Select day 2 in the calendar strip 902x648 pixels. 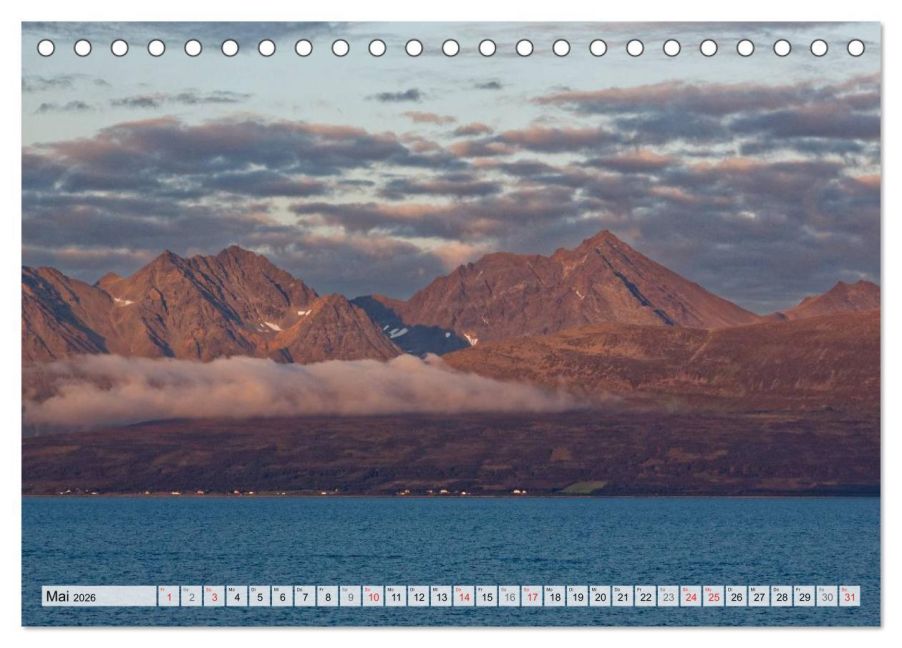(192, 596)
